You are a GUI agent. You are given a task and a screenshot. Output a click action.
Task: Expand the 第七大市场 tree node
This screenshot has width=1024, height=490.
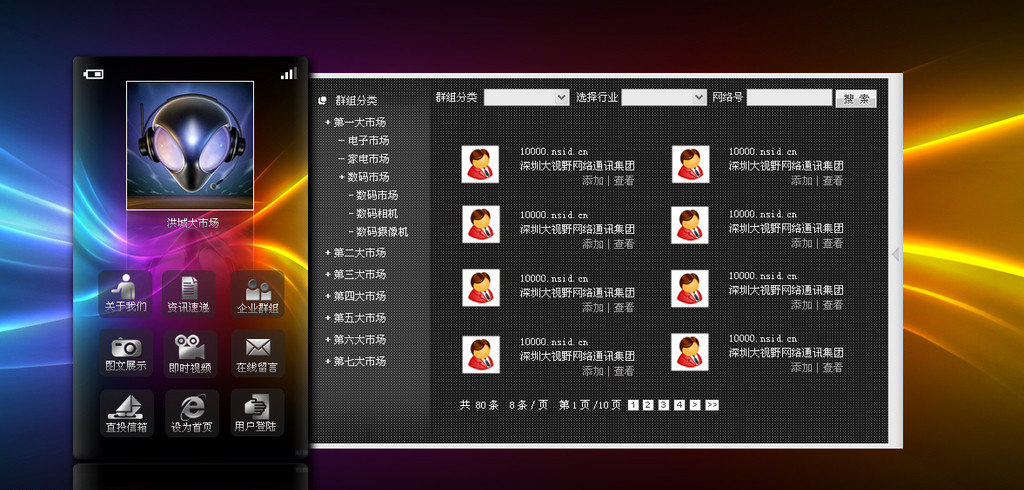pyautogui.click(x=355, y=361)
